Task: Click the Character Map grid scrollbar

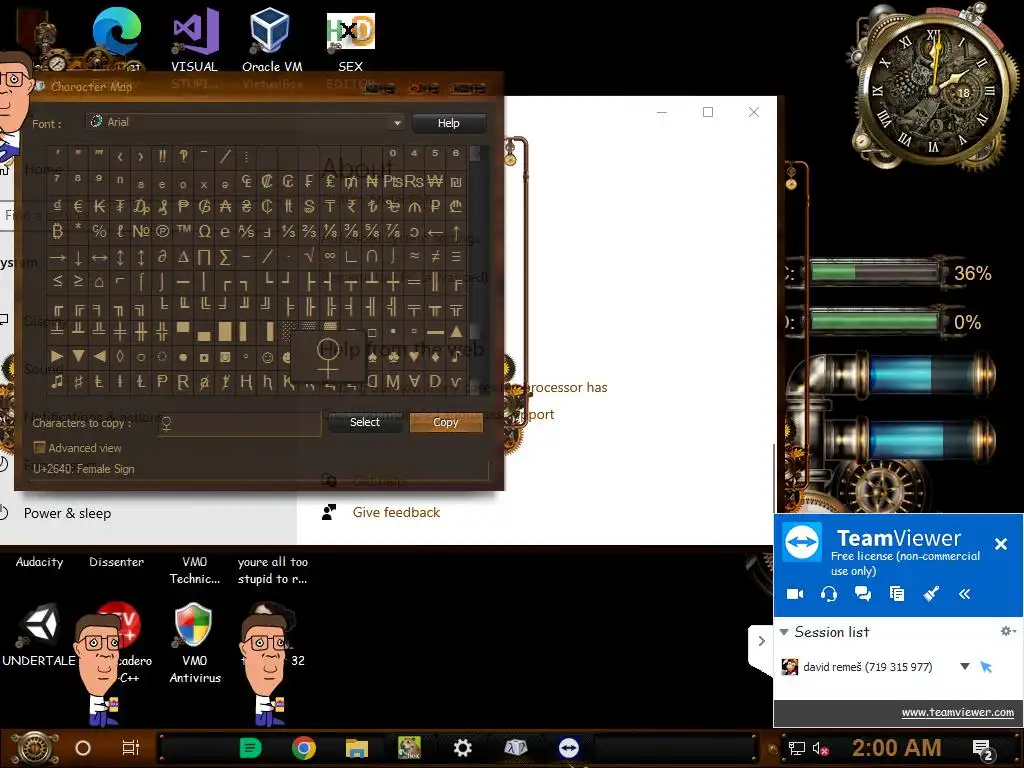Action: coord(475,269)
